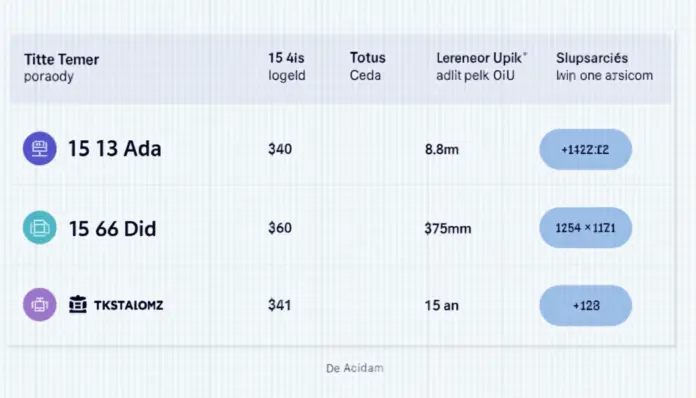696x398 pixels.
Task: Sort by the Totus Ceda column header
Action: point(368,67)
